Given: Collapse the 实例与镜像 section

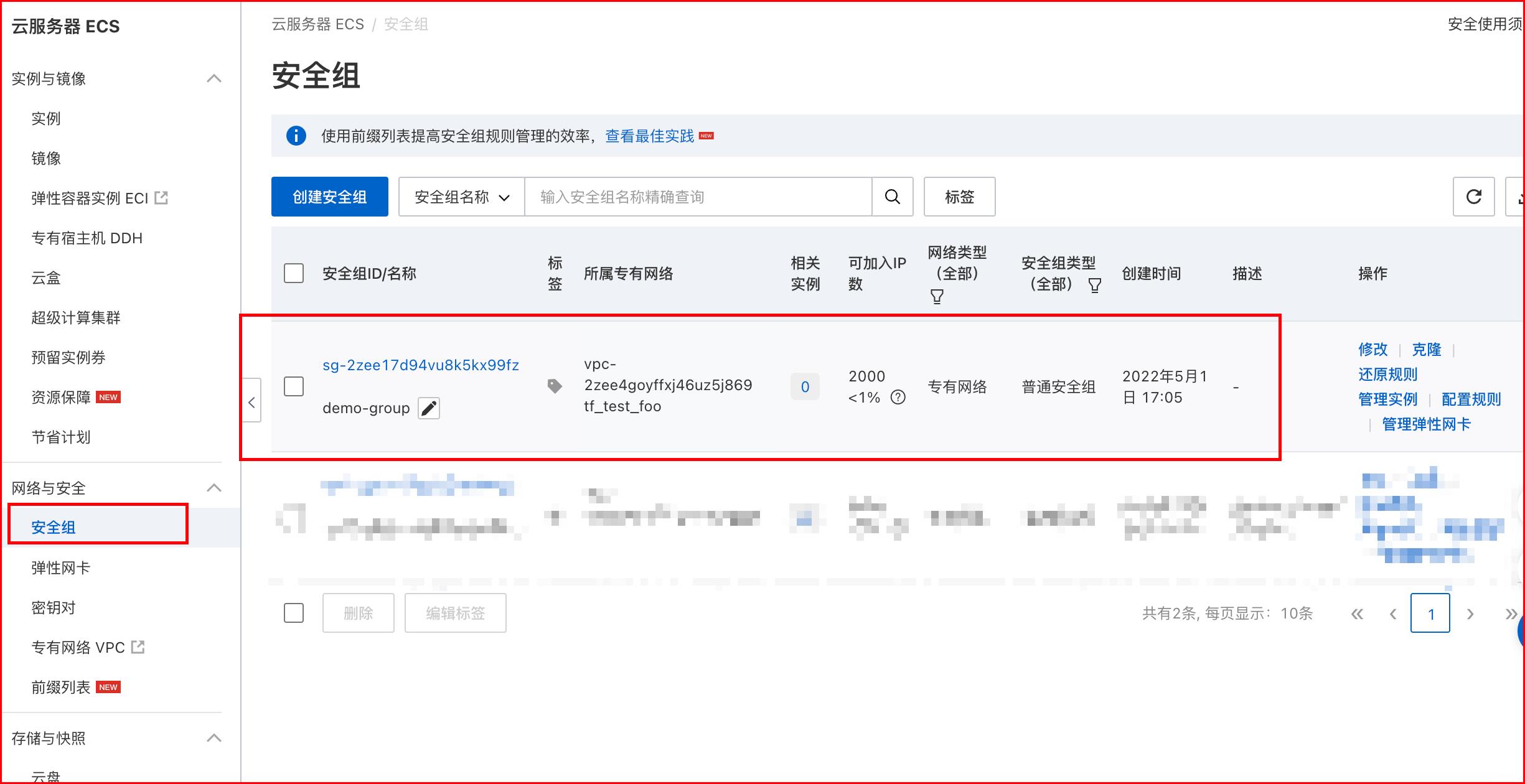Looking at the screenshot, I should click(213, 78).
